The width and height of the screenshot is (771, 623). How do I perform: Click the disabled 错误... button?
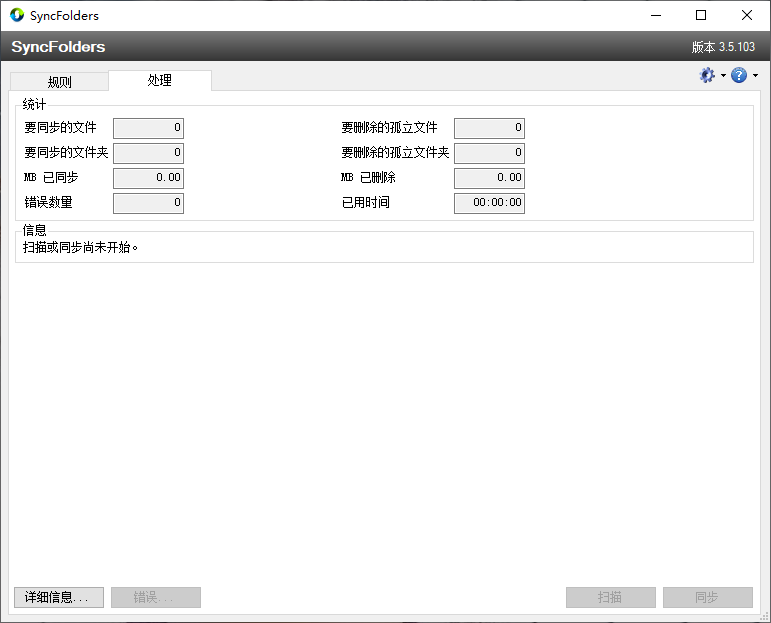coord(155,597)
